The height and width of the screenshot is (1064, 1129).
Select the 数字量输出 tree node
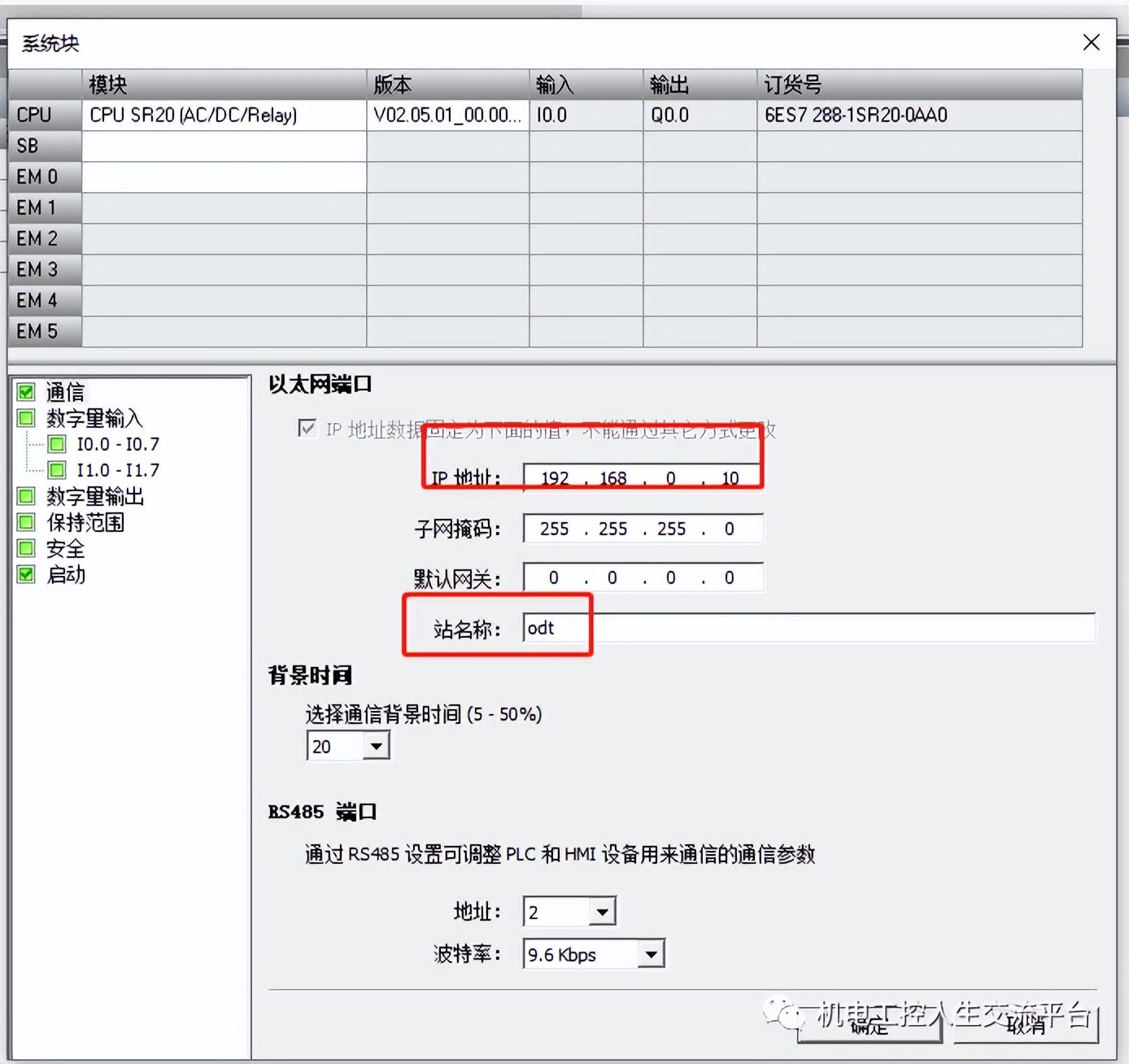95,496
